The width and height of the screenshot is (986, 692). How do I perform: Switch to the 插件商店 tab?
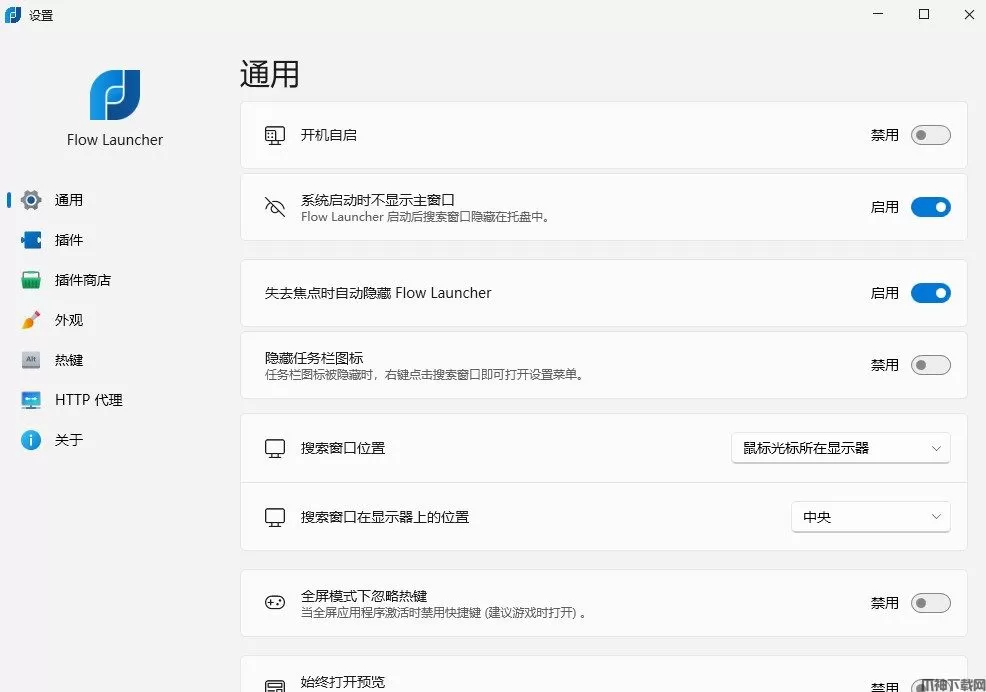pos(82,280)
